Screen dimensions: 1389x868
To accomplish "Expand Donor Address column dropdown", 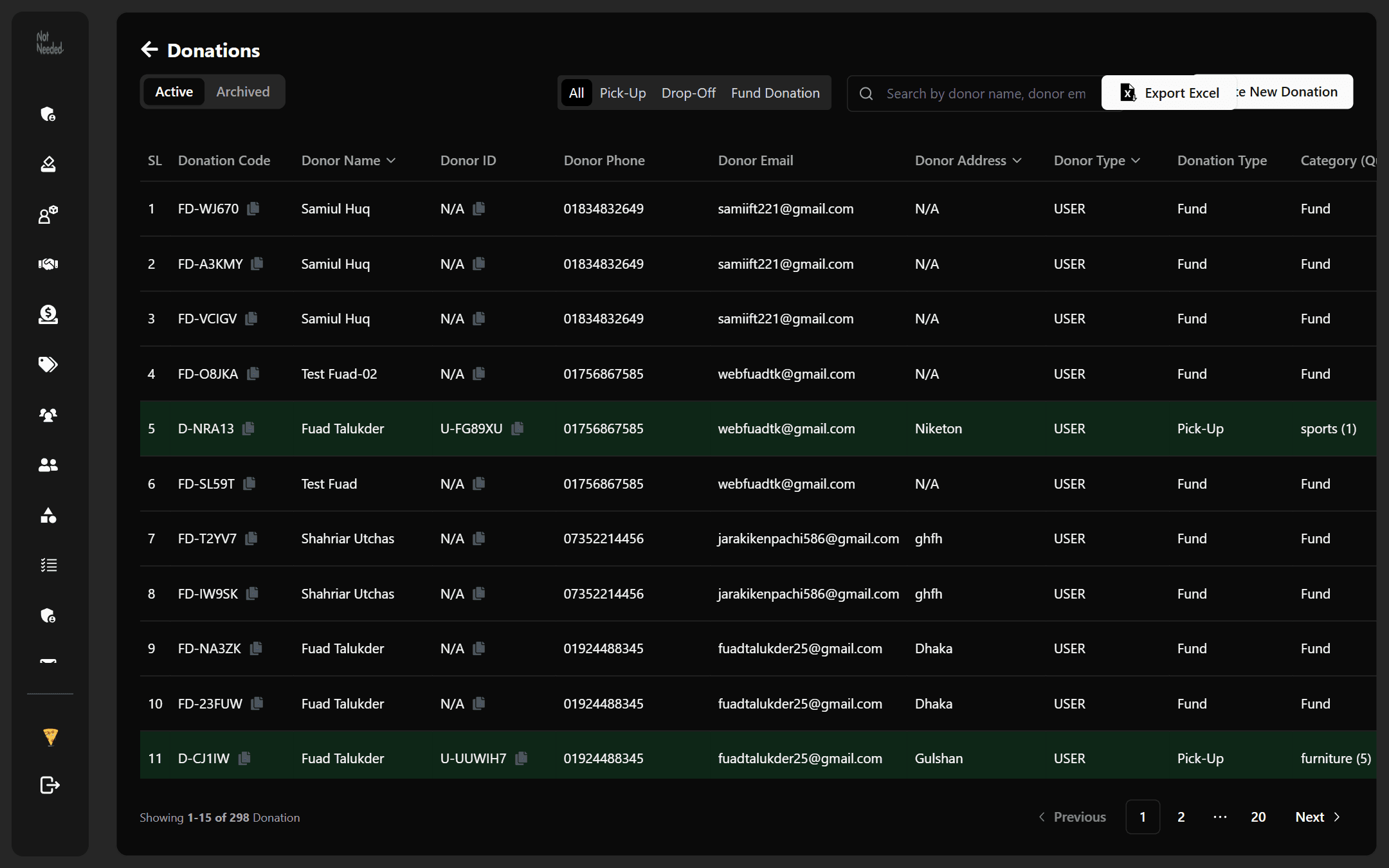I will [1017, 161].
